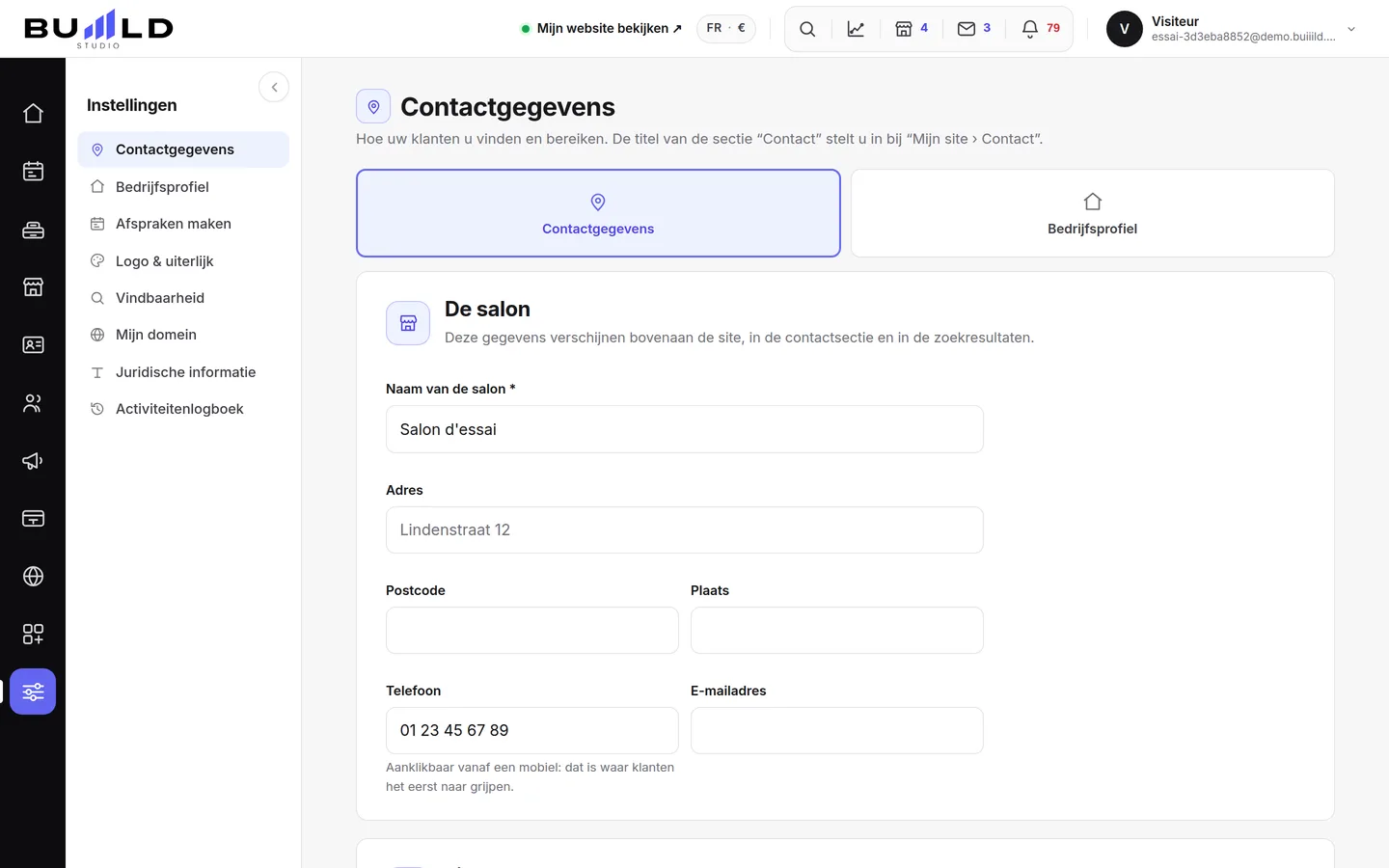Open the calendar icon in left sidebar
Screen dimensions: 1389x868
coord(33,172)
